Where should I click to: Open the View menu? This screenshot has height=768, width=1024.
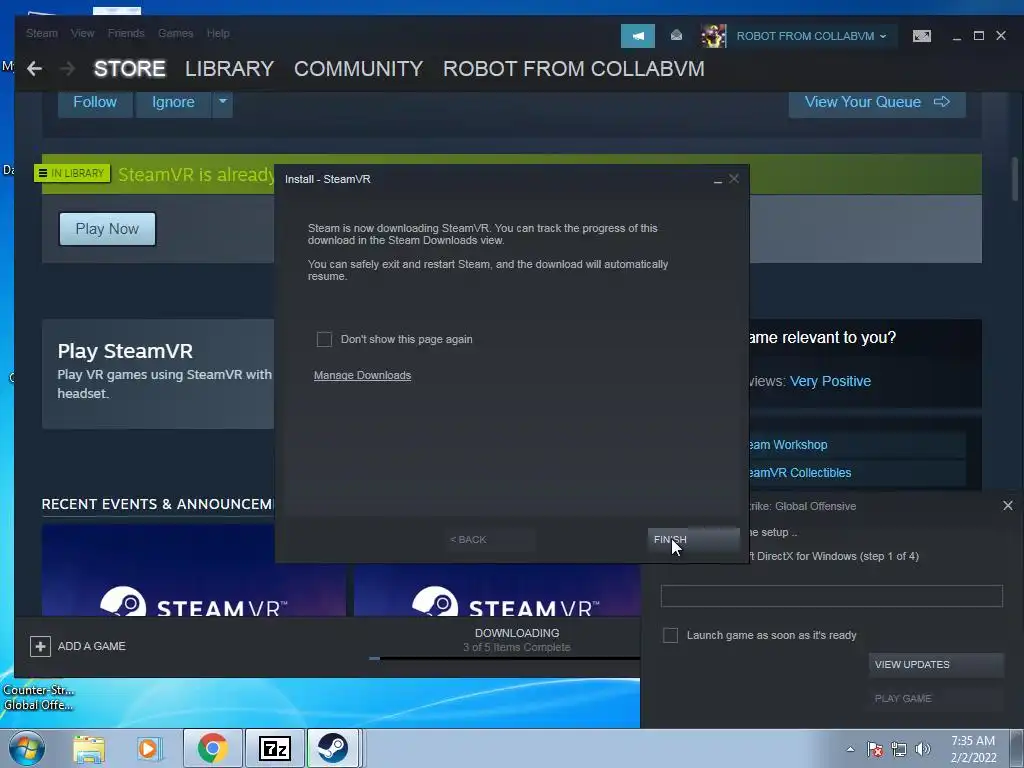pos(82,33)
